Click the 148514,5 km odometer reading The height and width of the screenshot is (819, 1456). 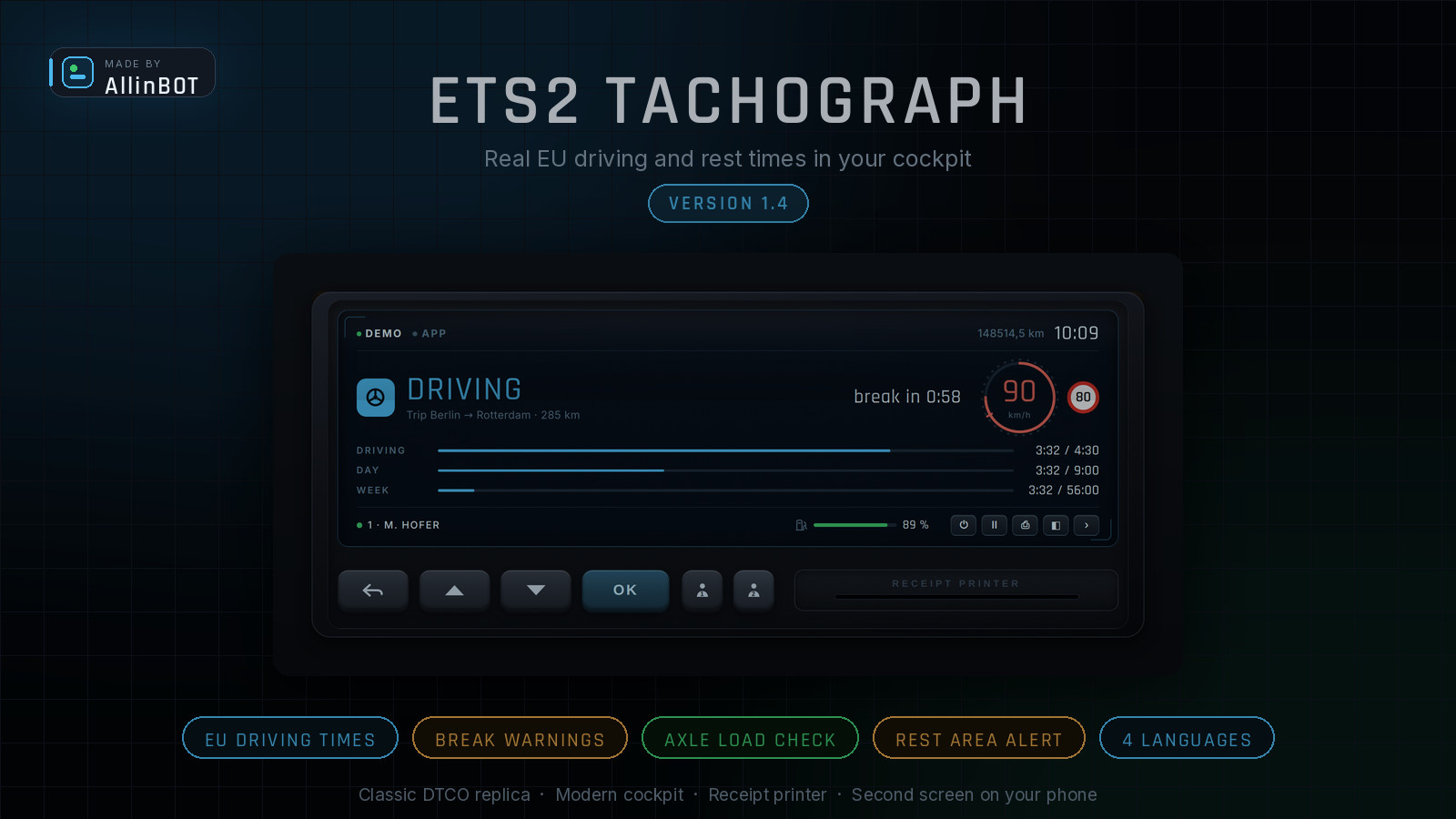click(x=1011, y=334)
